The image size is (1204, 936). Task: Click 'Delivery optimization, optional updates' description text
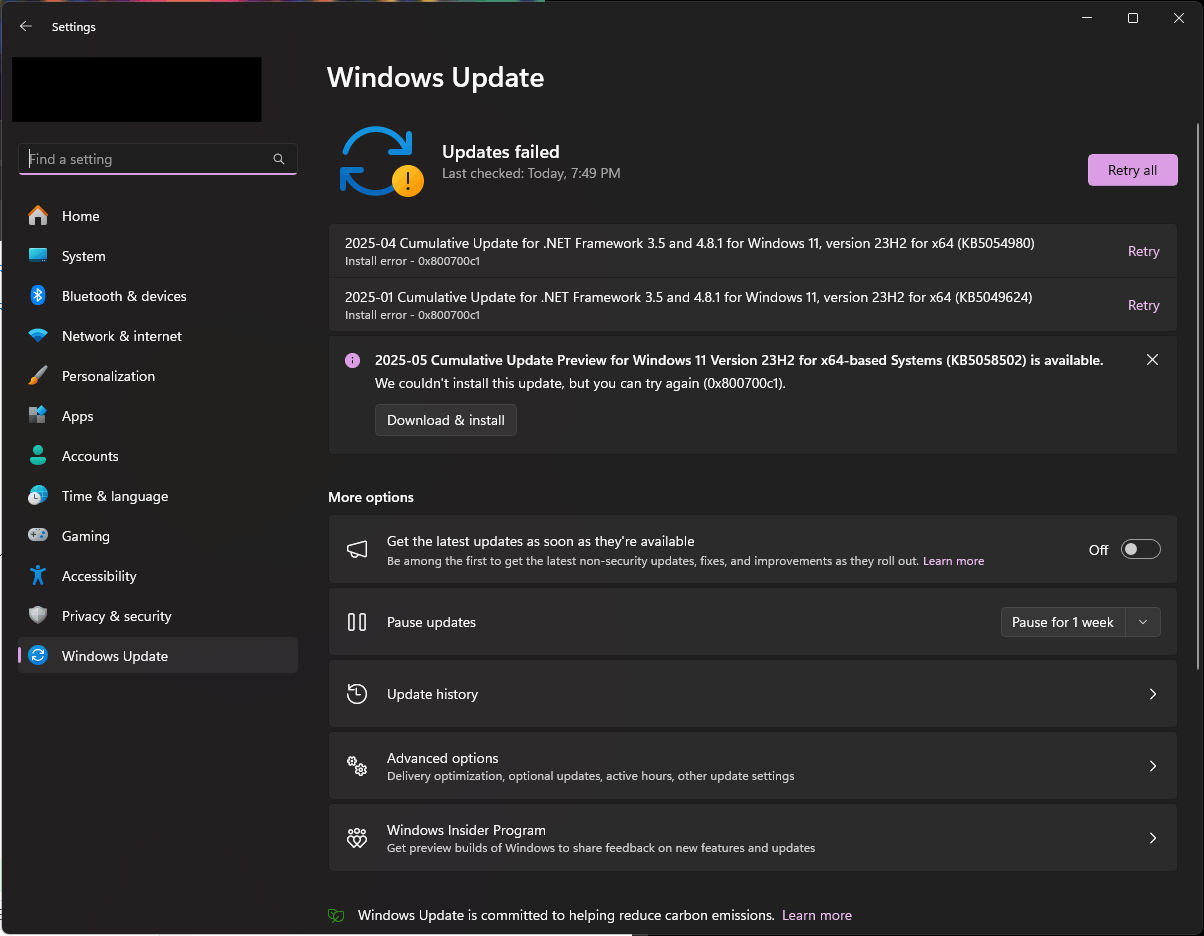(591, 776)
